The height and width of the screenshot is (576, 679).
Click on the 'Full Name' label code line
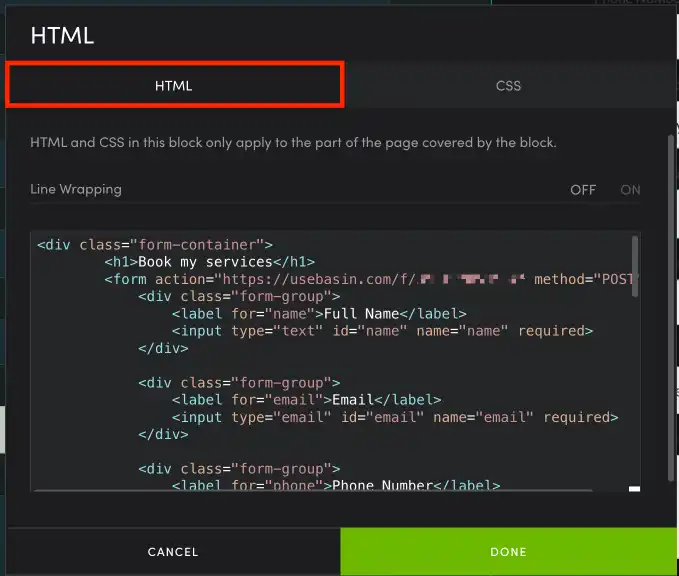point(318,313)
